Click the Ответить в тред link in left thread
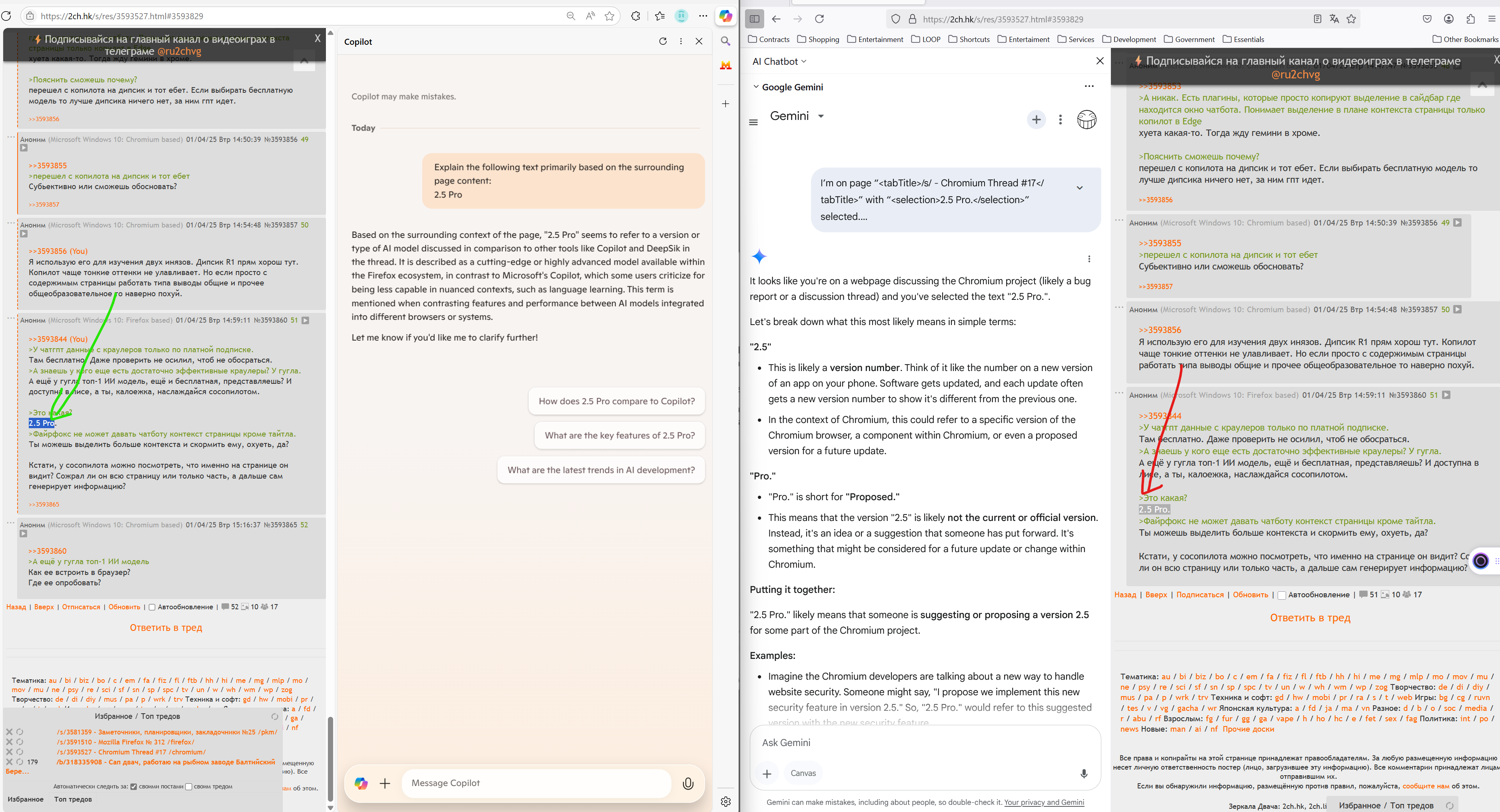Viewport: 1500px width, 812px height. (x=166, y=627)
